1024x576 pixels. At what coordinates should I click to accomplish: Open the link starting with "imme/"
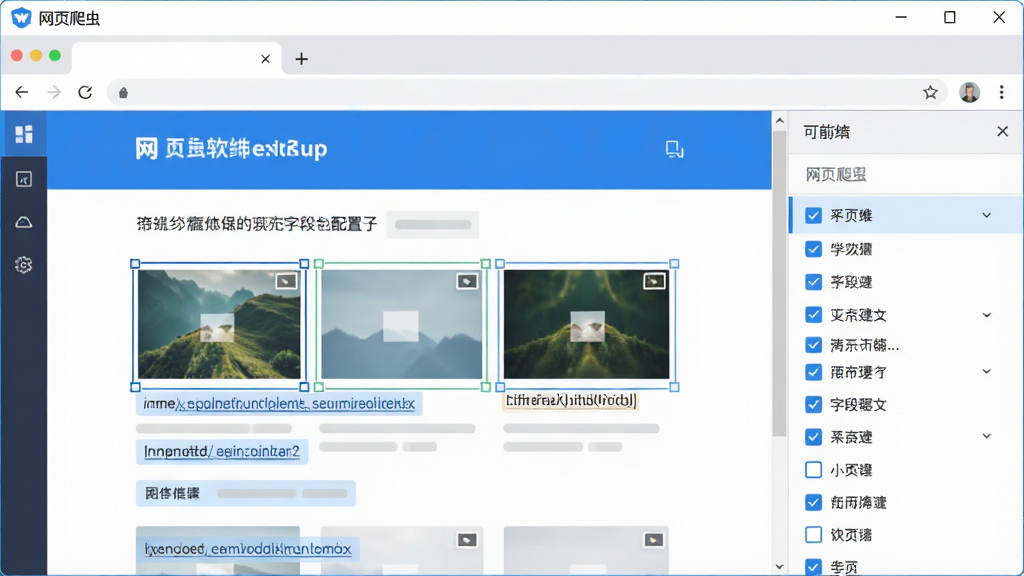click(279, 404)
